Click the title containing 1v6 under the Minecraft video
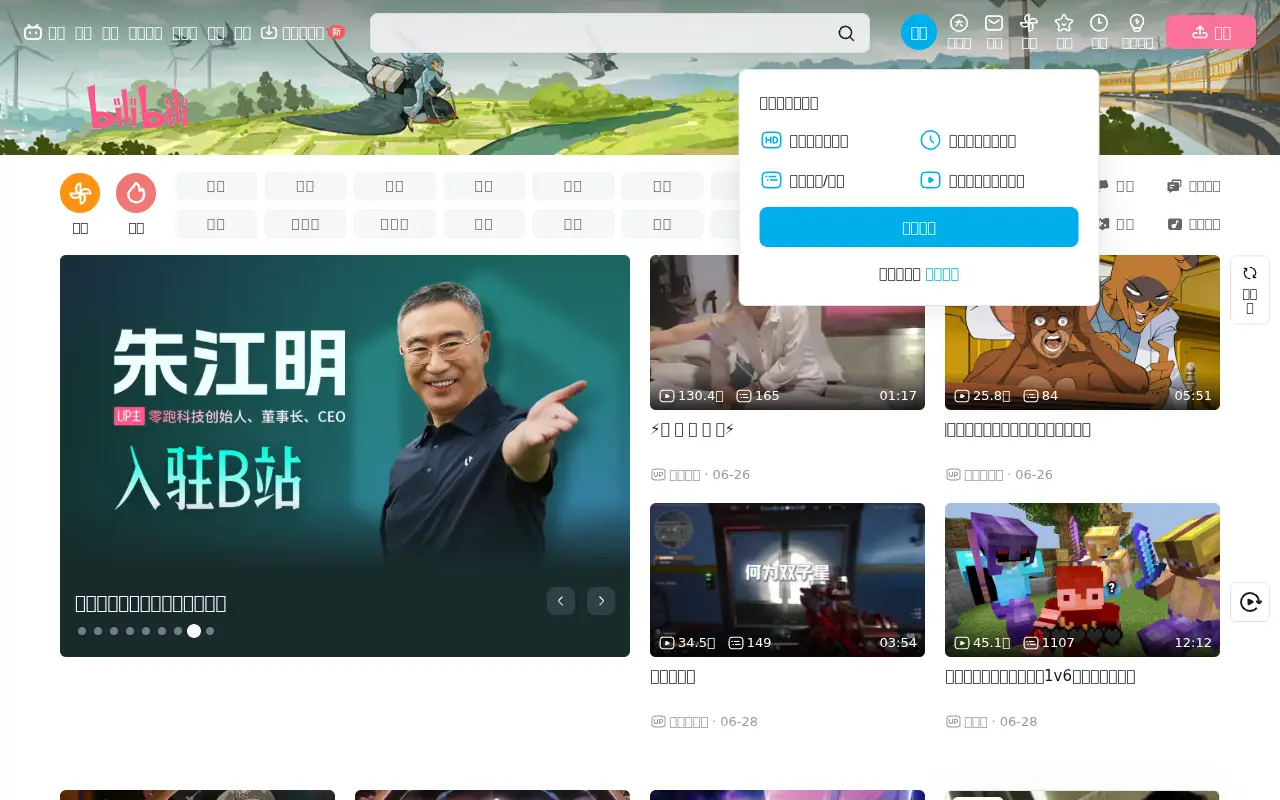Viewport: 1280px width, 800px height. pyautogui.click(x=1040, y=676)
